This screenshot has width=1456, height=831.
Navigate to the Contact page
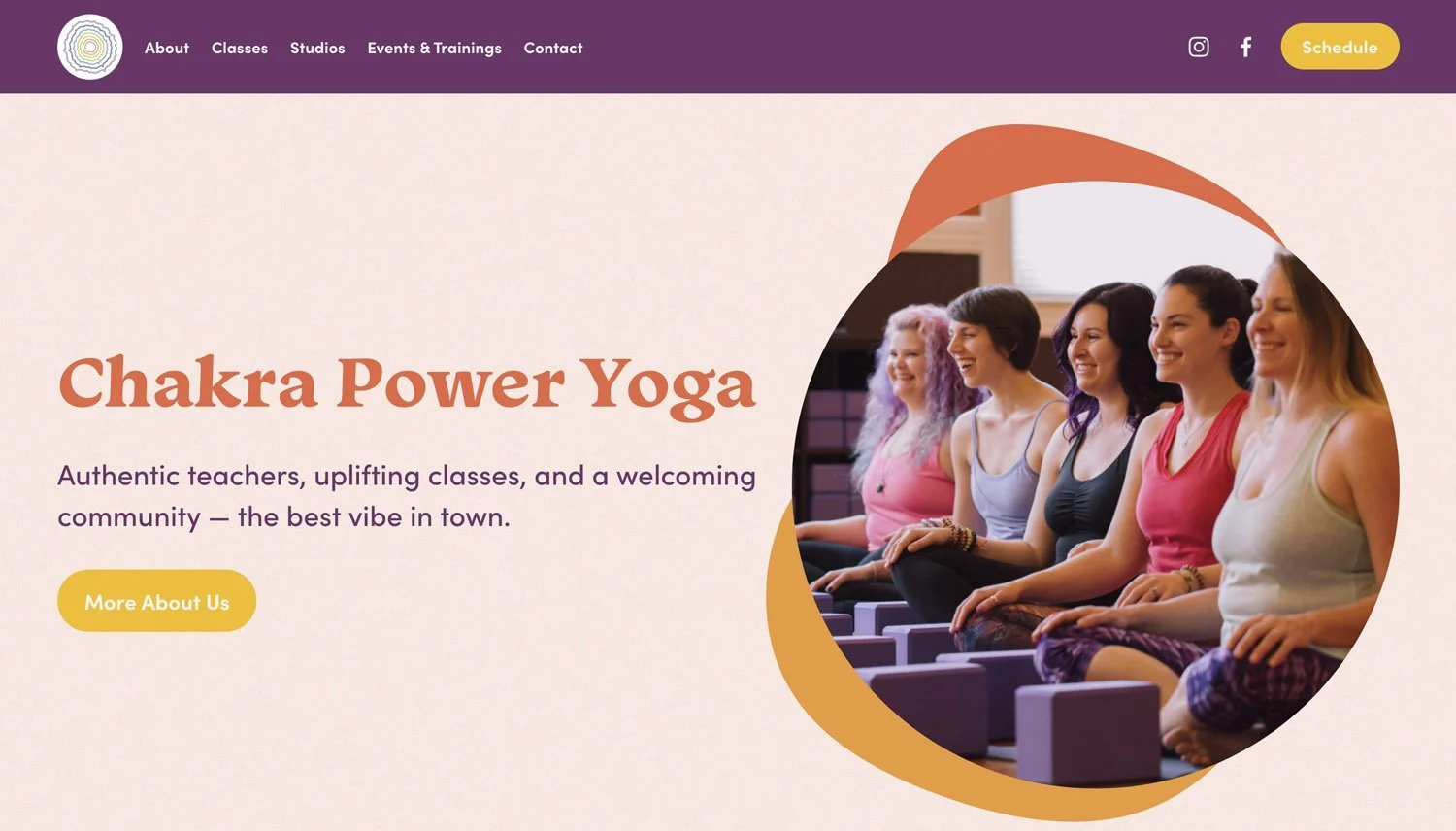(553, 48)
